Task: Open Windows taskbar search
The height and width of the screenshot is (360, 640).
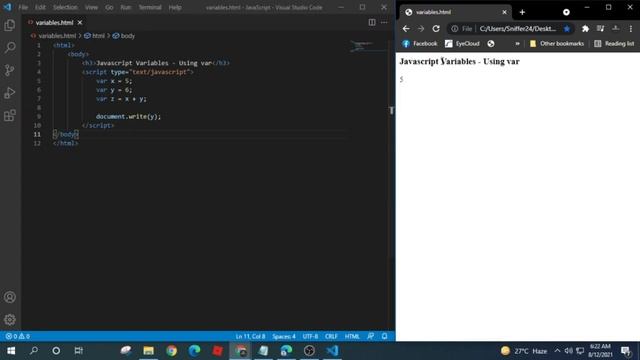Action: point(34,351)
